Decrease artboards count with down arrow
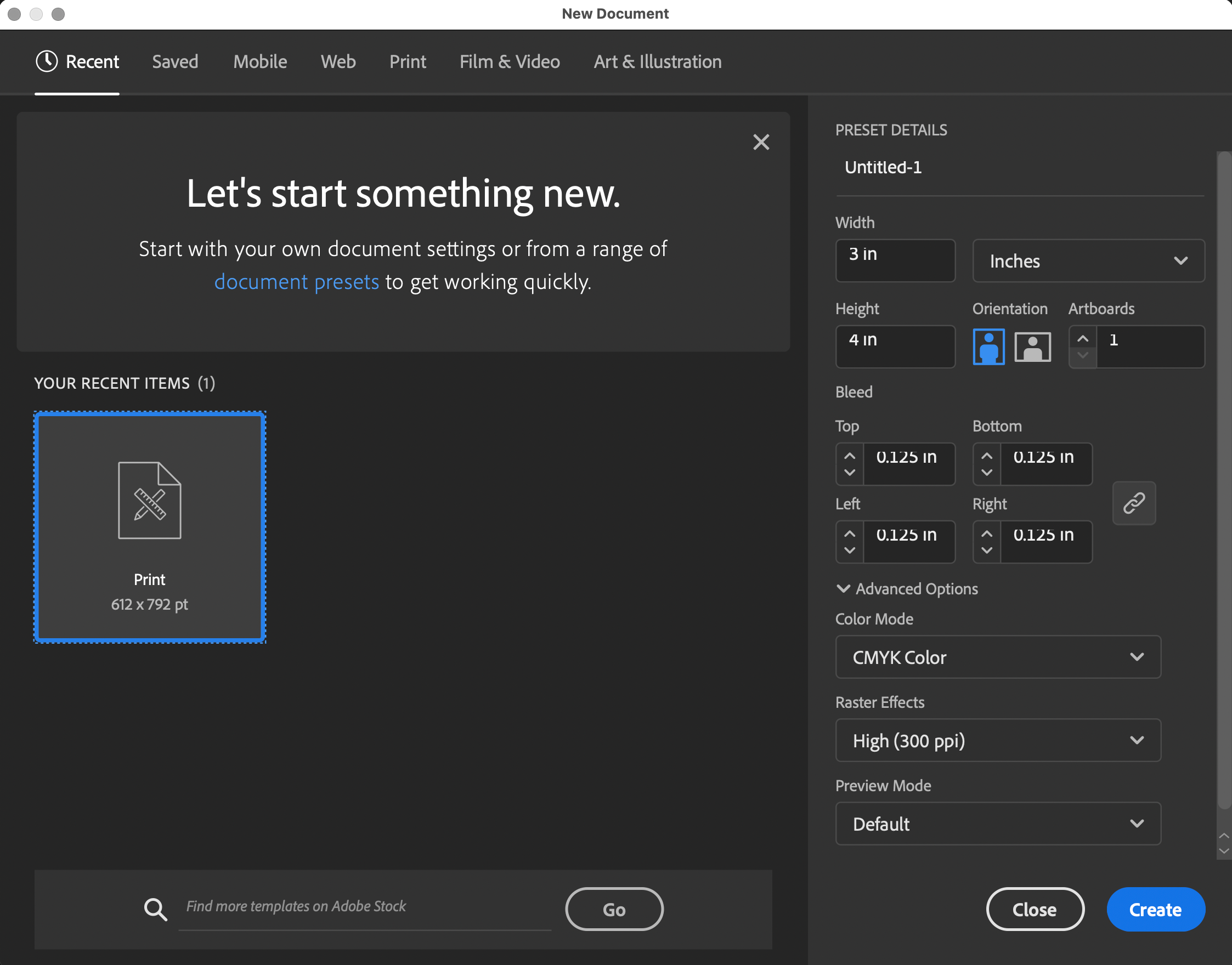 [x=1083, y=355]
